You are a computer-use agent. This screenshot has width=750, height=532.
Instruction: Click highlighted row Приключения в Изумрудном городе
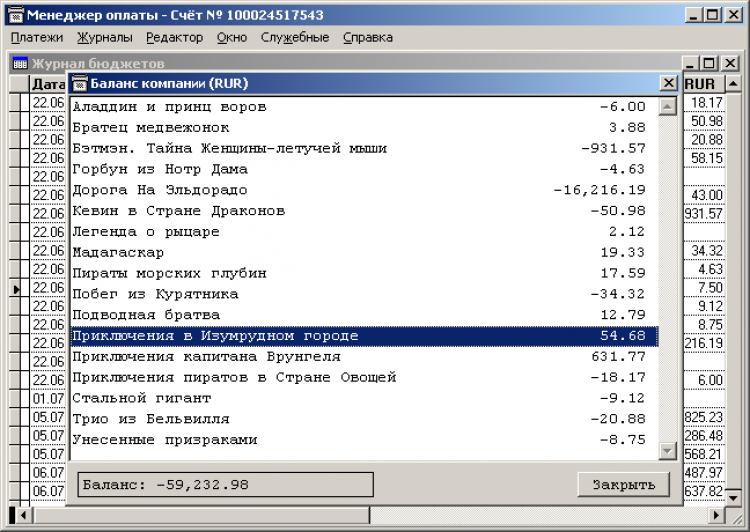click(364, 336)
